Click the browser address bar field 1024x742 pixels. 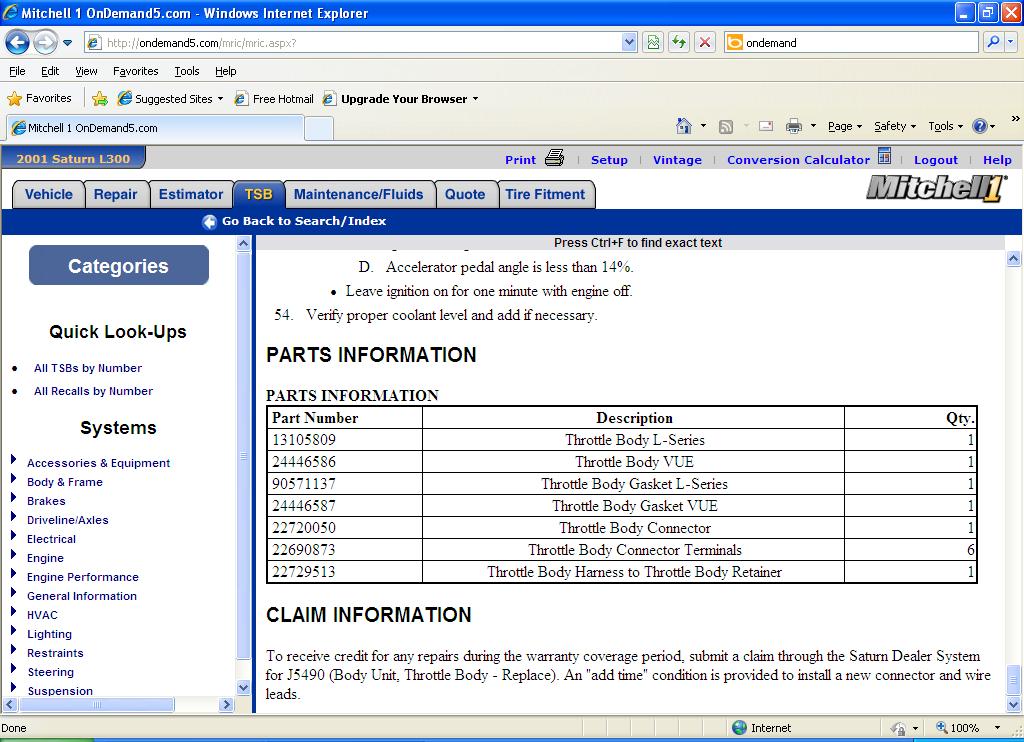tap(360, 43)
